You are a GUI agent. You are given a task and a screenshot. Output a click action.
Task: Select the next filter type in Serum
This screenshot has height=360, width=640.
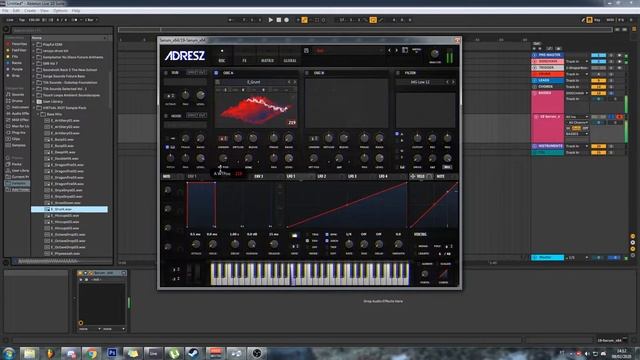click(x=453, y=82)
